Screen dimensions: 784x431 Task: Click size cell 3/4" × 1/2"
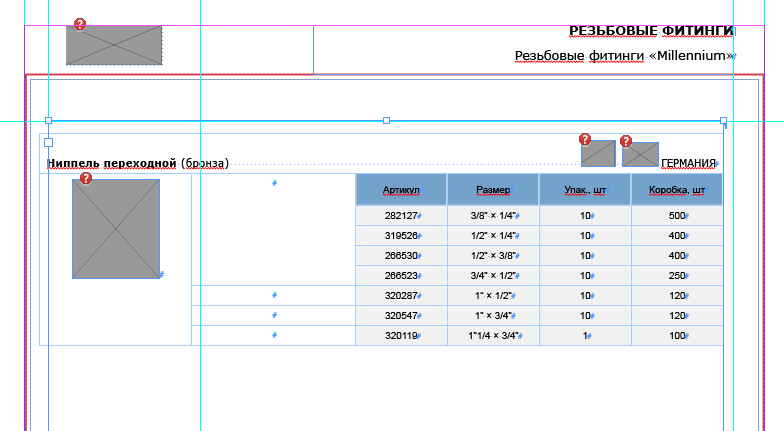click(493, 276)
